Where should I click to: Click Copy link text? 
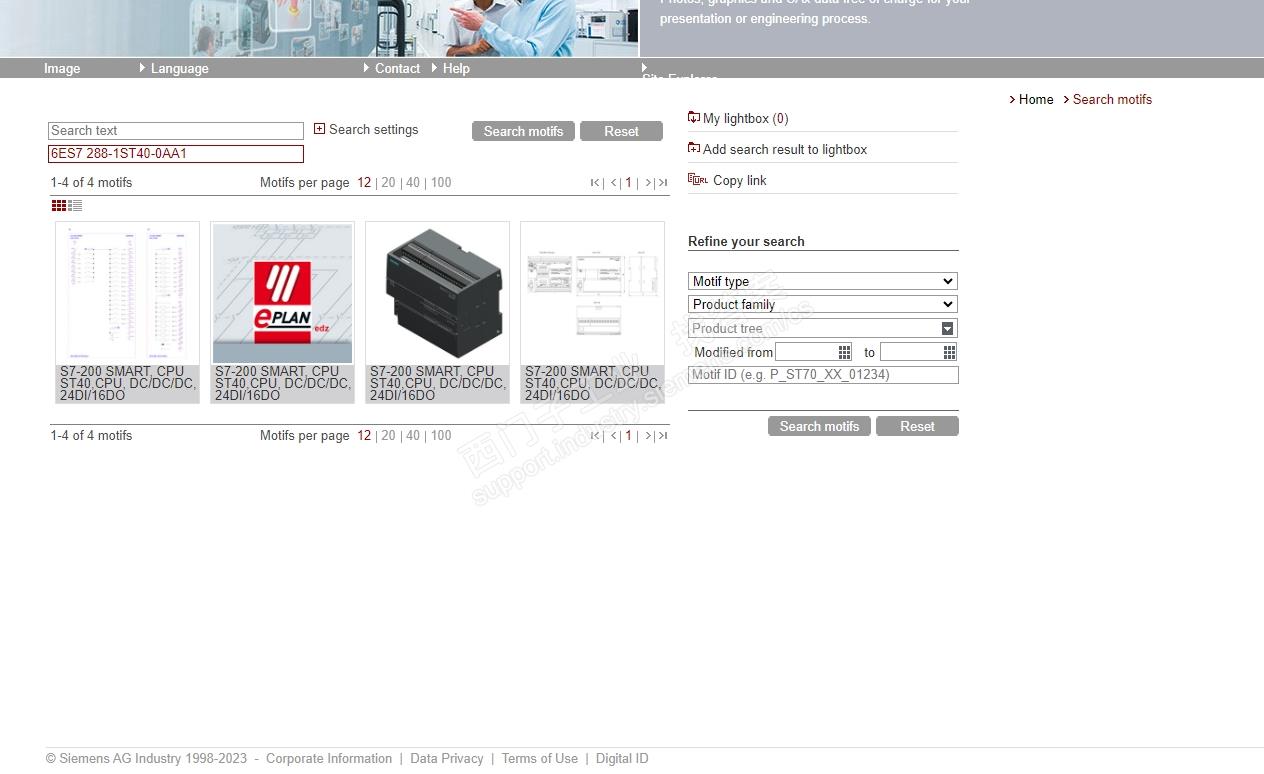pos(740,180)
